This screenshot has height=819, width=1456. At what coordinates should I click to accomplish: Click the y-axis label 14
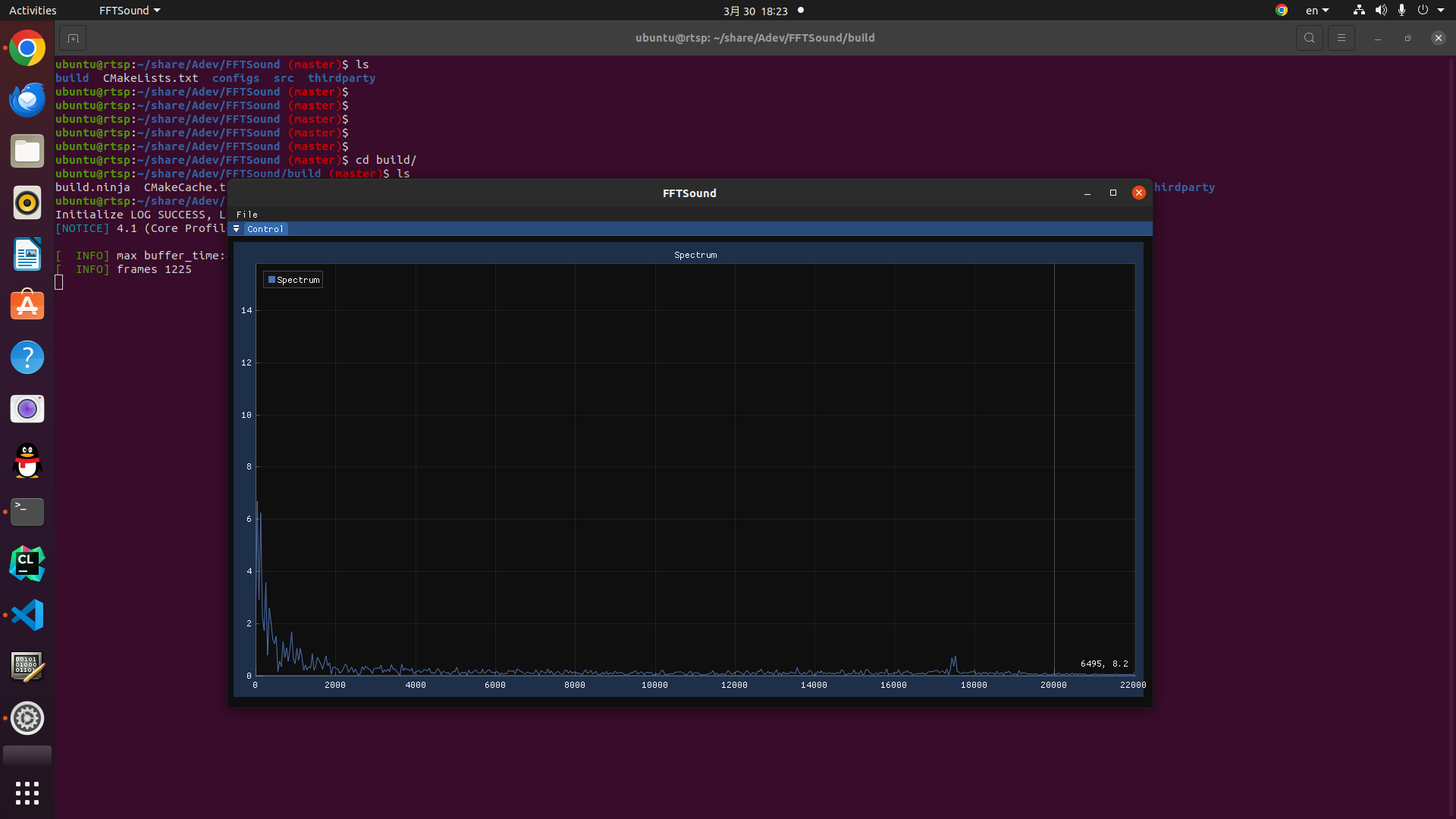pos(246,311)
